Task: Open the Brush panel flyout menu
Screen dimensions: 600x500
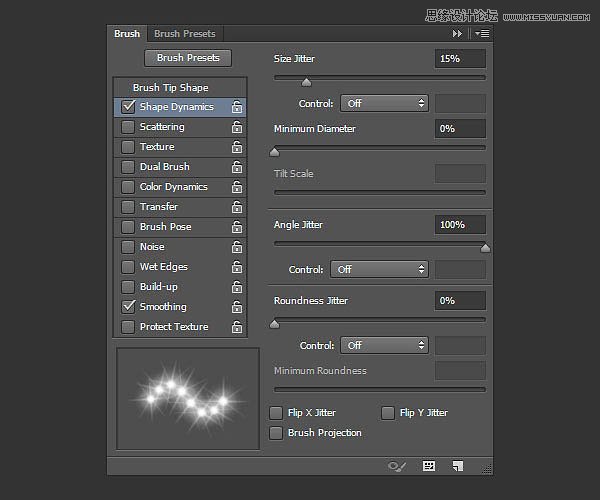Action: tap(482, 34)
